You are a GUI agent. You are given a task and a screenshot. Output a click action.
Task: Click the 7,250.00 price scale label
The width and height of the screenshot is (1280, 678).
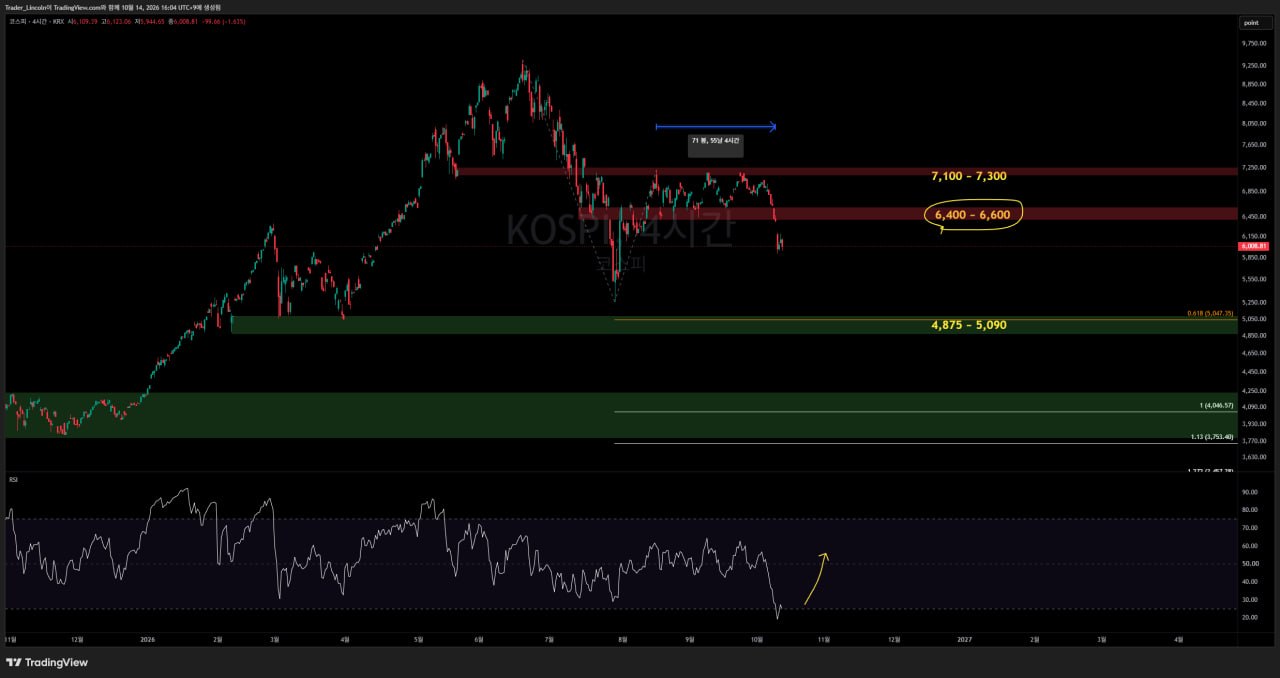1255,167
